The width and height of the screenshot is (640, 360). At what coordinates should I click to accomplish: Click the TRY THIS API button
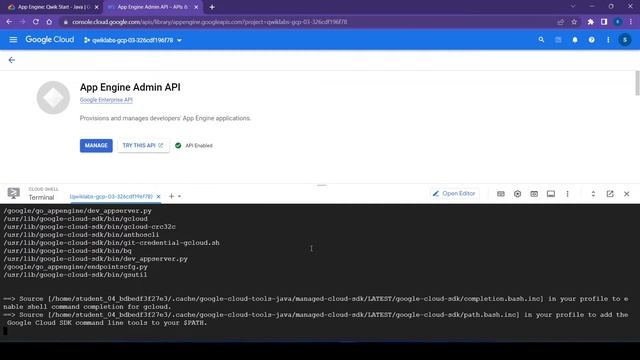click(x=143, y=145)
